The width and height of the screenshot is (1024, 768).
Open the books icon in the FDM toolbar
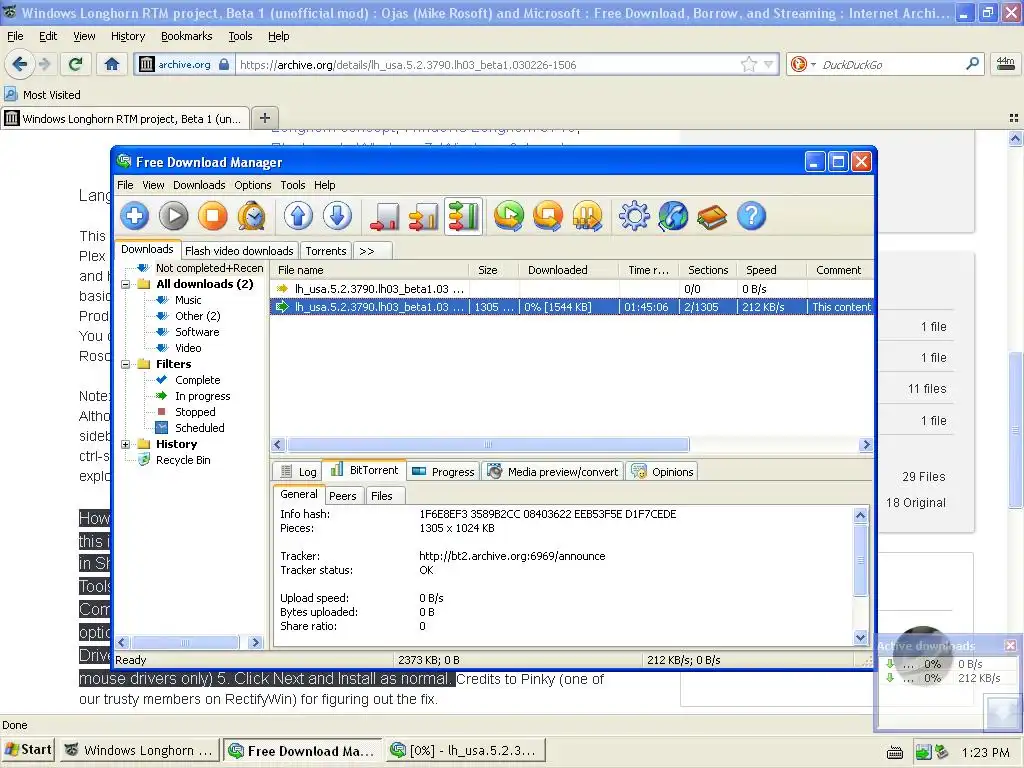click(712, 216)
